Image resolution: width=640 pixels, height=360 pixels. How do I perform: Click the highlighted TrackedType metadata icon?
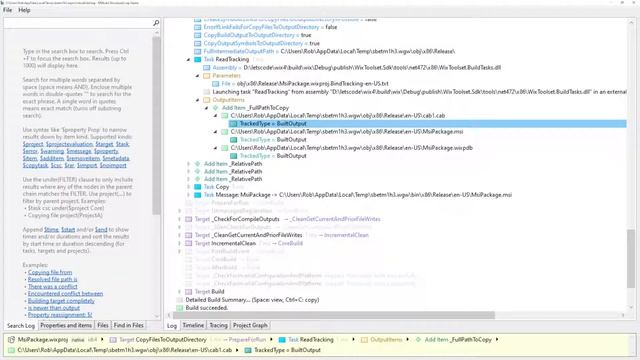coord(234,124)
